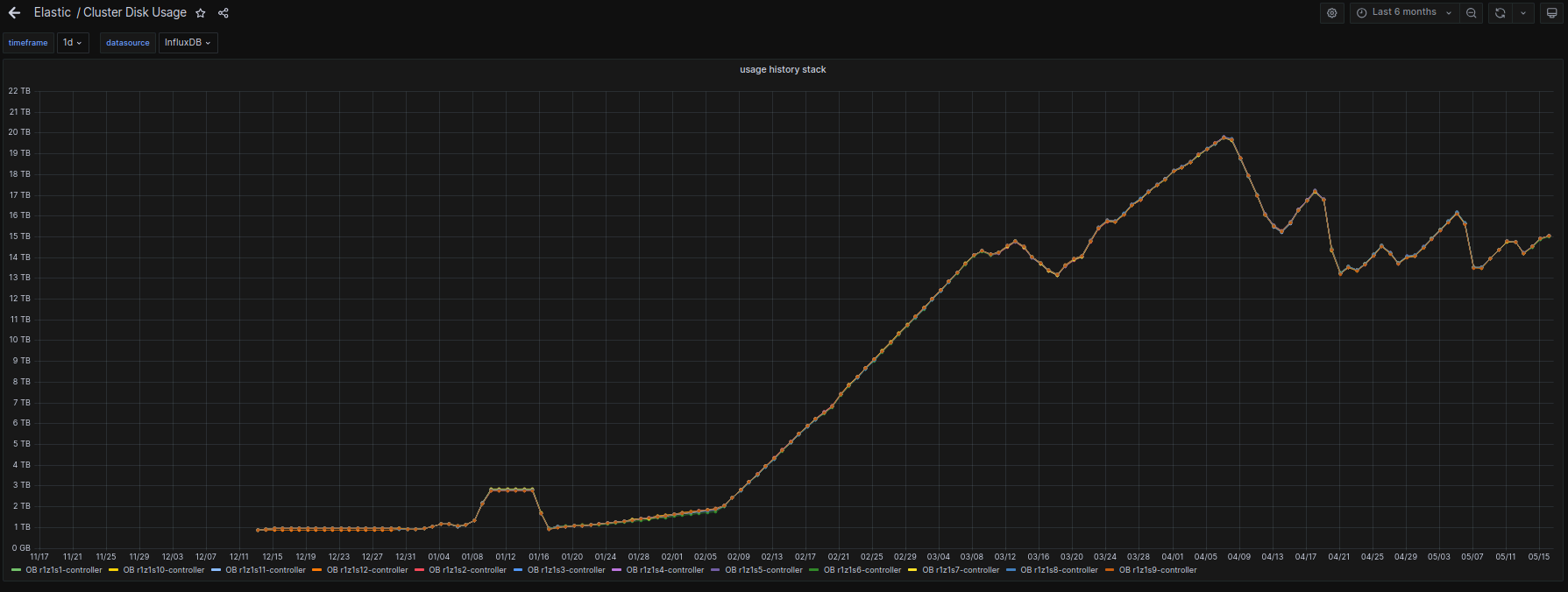Click the Cluster Disk Usage title

[134, 13]
